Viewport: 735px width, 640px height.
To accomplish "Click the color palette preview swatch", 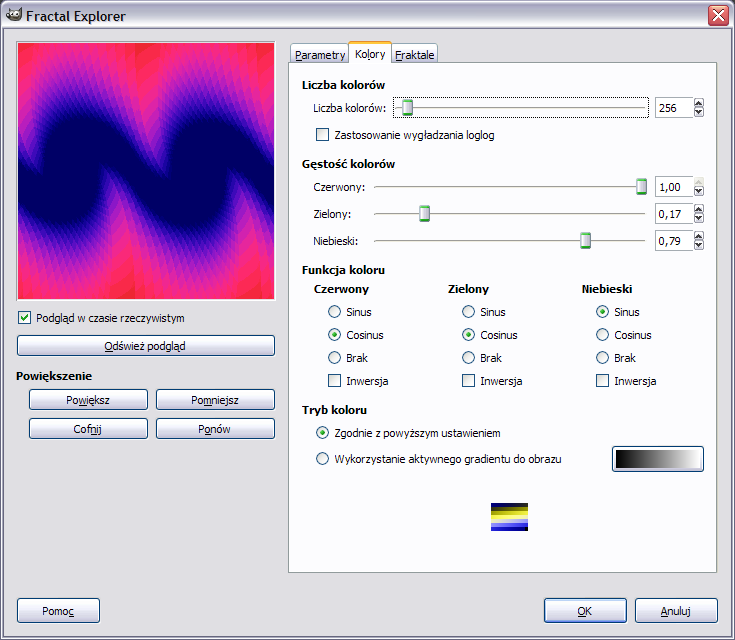I will (x=509, y=517).
